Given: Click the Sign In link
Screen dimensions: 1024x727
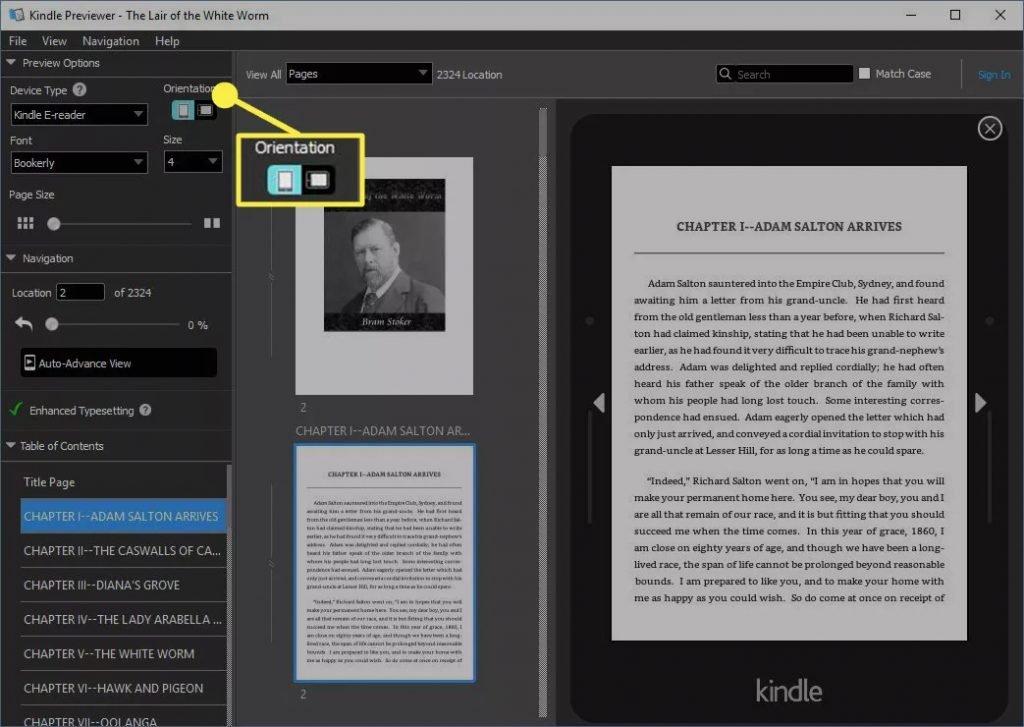Looking at the screenshot, I should pyautogui.click(x=993, y=74).
